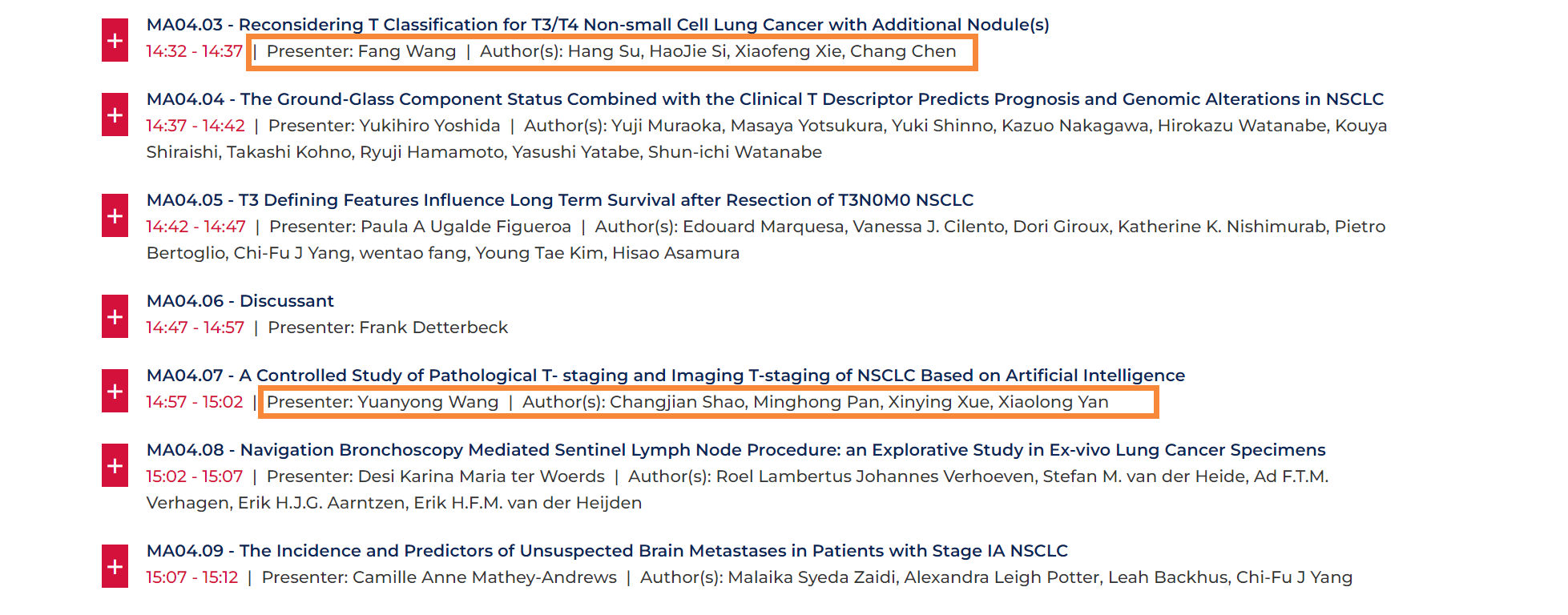Click plus icon beside MA04.05 entry
Screen dimensions: 1568x615
115,215
